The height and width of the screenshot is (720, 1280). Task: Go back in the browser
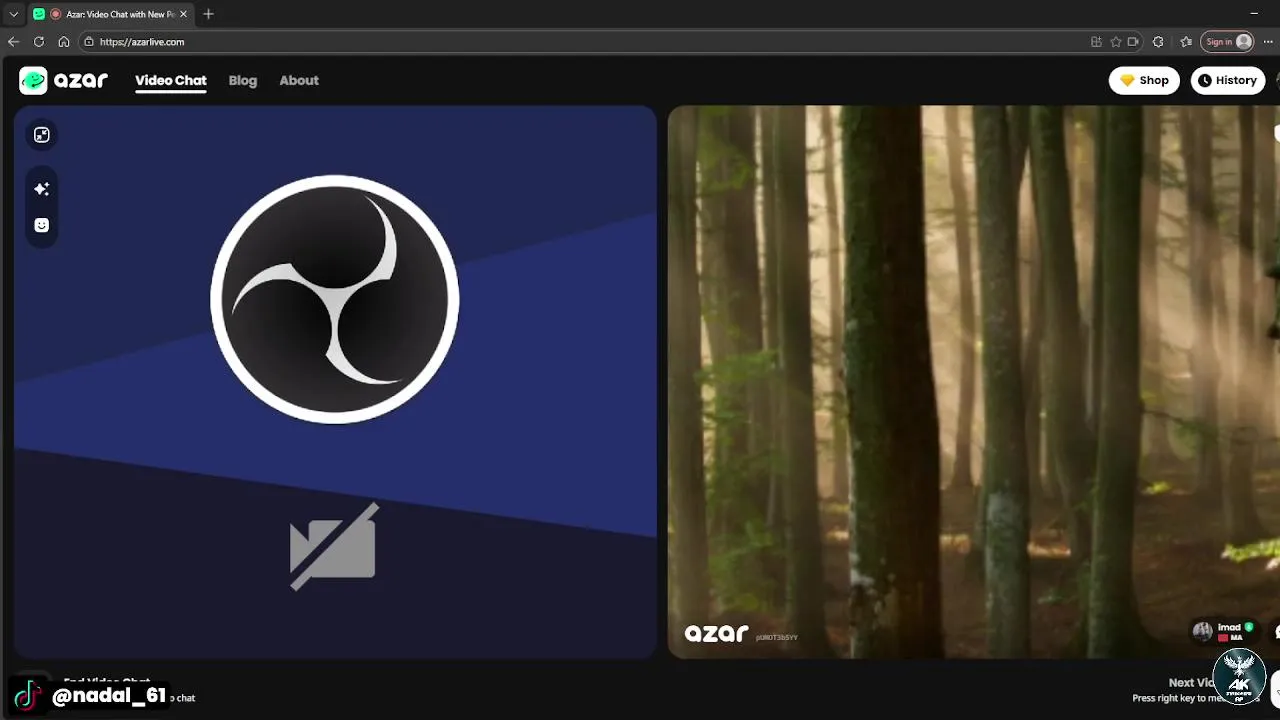(x=13, y=42)
